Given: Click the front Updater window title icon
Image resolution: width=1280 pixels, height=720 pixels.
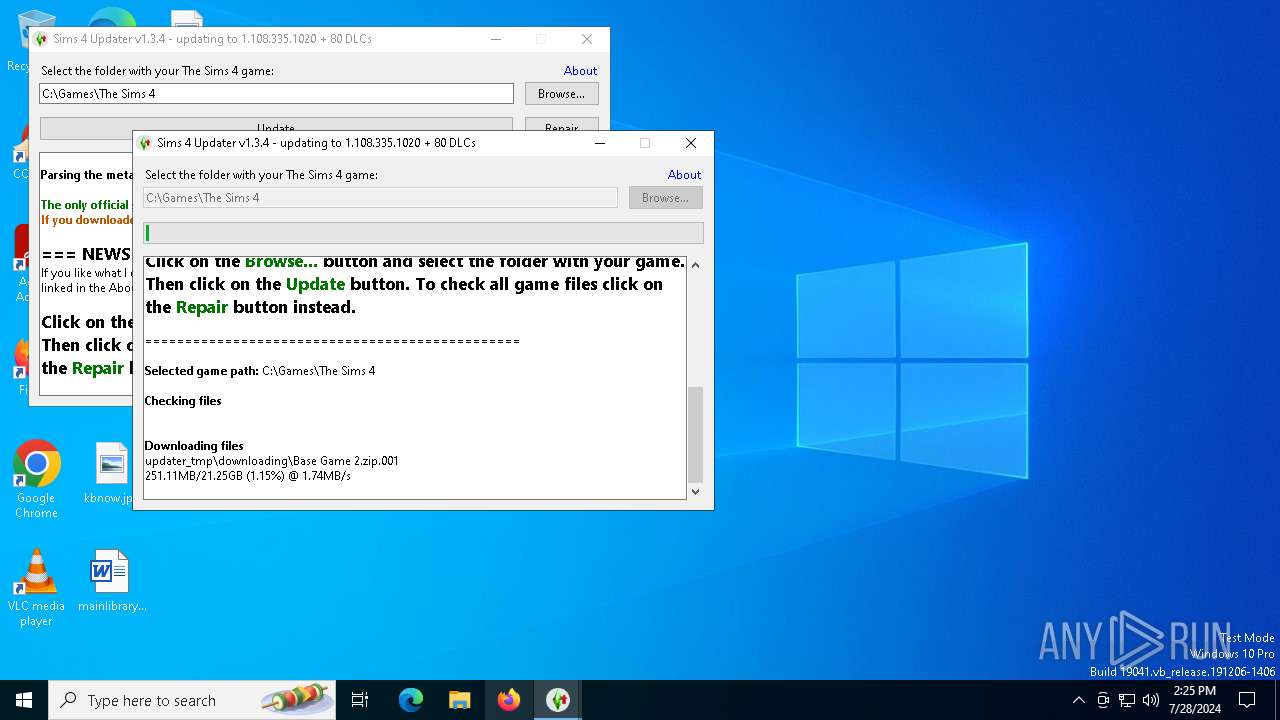Looking at the screenshot, I should coord(145,143).
